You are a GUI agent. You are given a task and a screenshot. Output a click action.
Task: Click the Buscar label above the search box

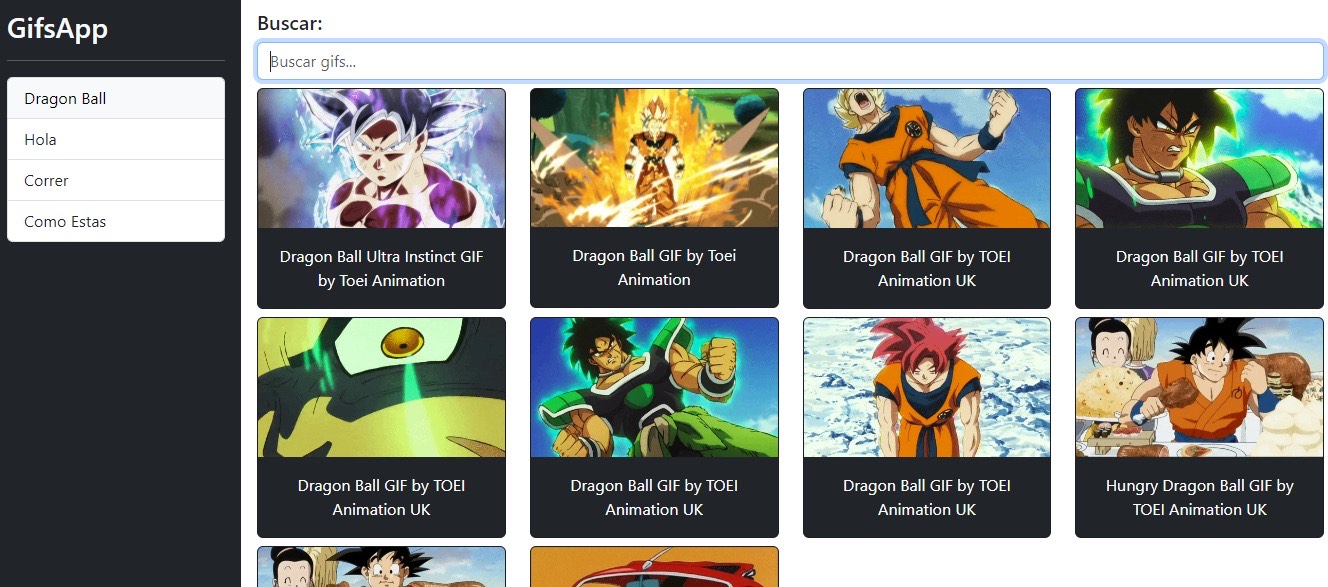290,23
